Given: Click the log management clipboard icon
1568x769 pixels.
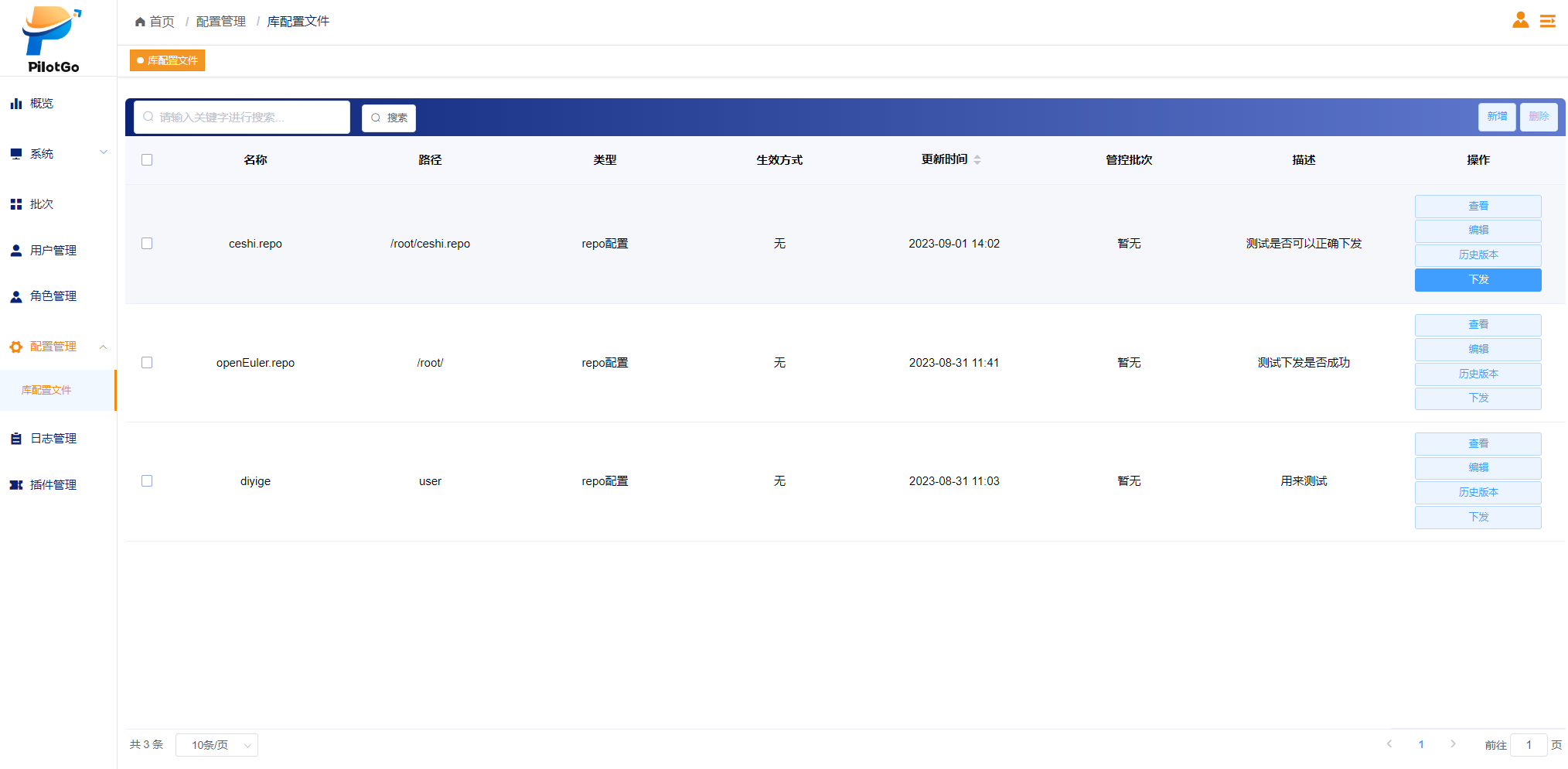Looking at the screenshot, I should [15, 439].
